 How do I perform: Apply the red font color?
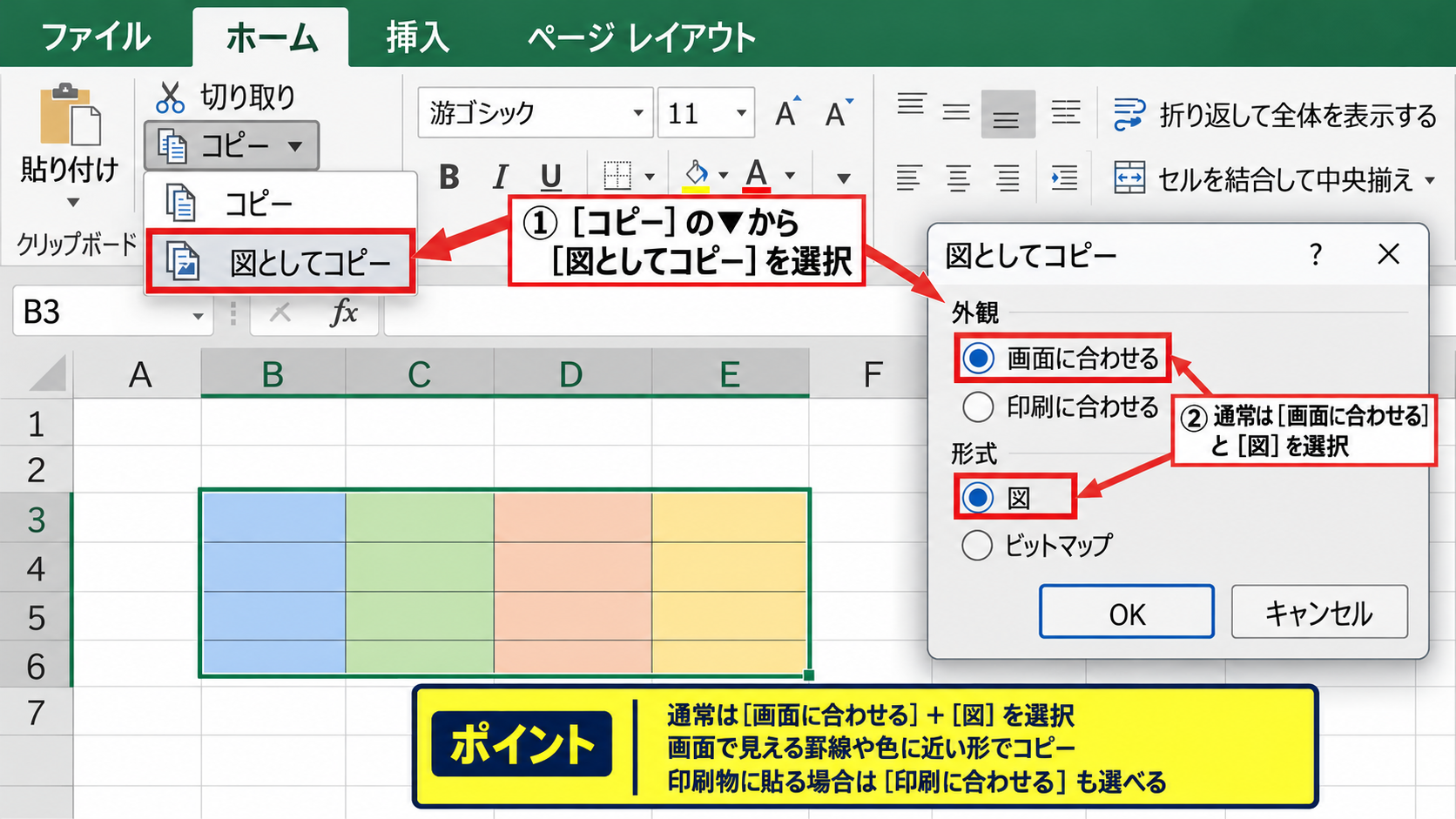757,175
